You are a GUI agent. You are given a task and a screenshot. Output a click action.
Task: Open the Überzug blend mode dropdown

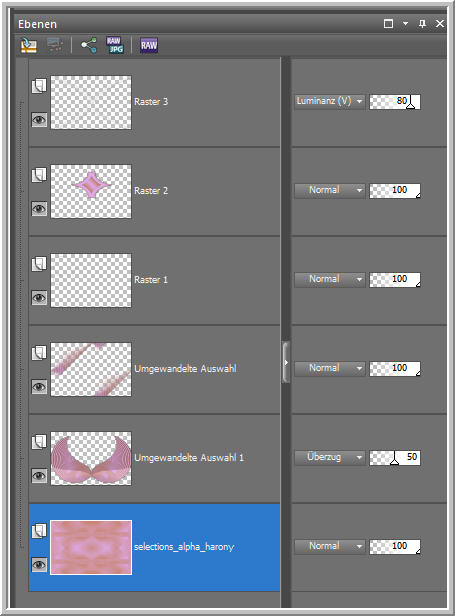[x=329, y=457]
